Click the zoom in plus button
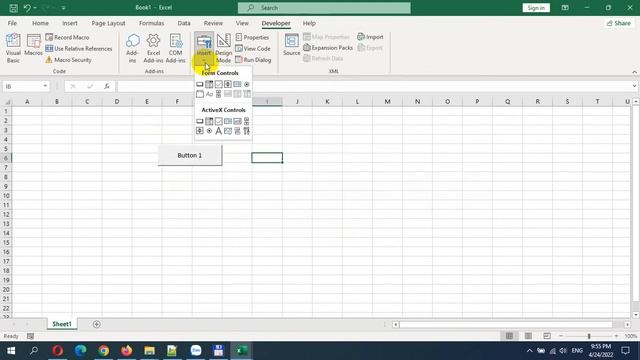Screen dimensions: 640x360 tap(616, 336)
